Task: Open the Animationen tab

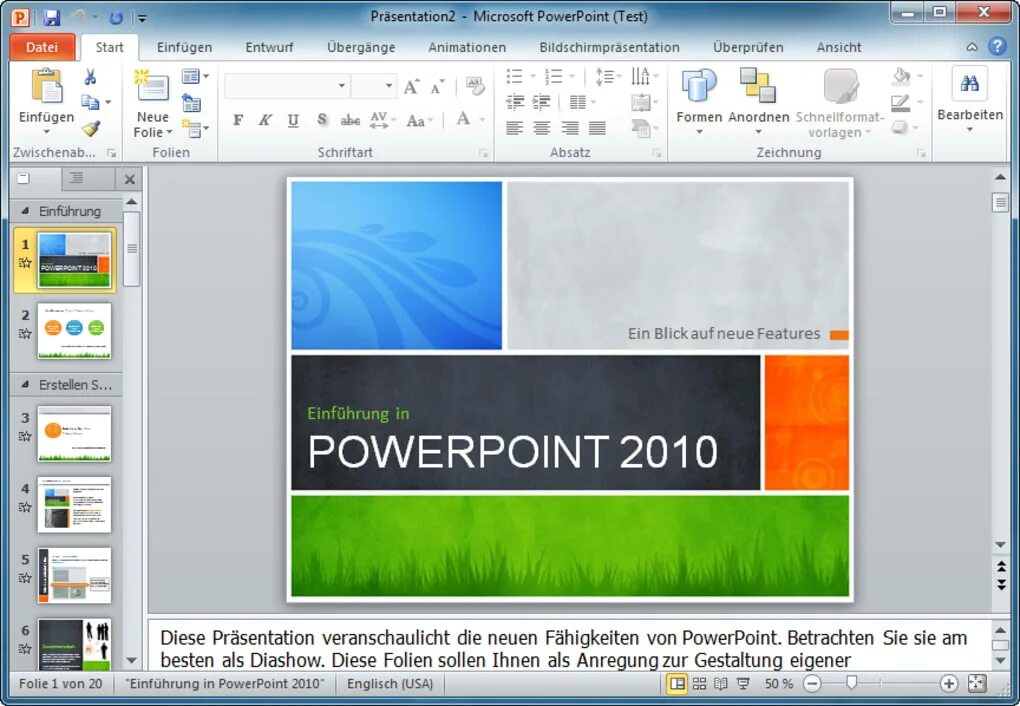Action: (467, 48)
